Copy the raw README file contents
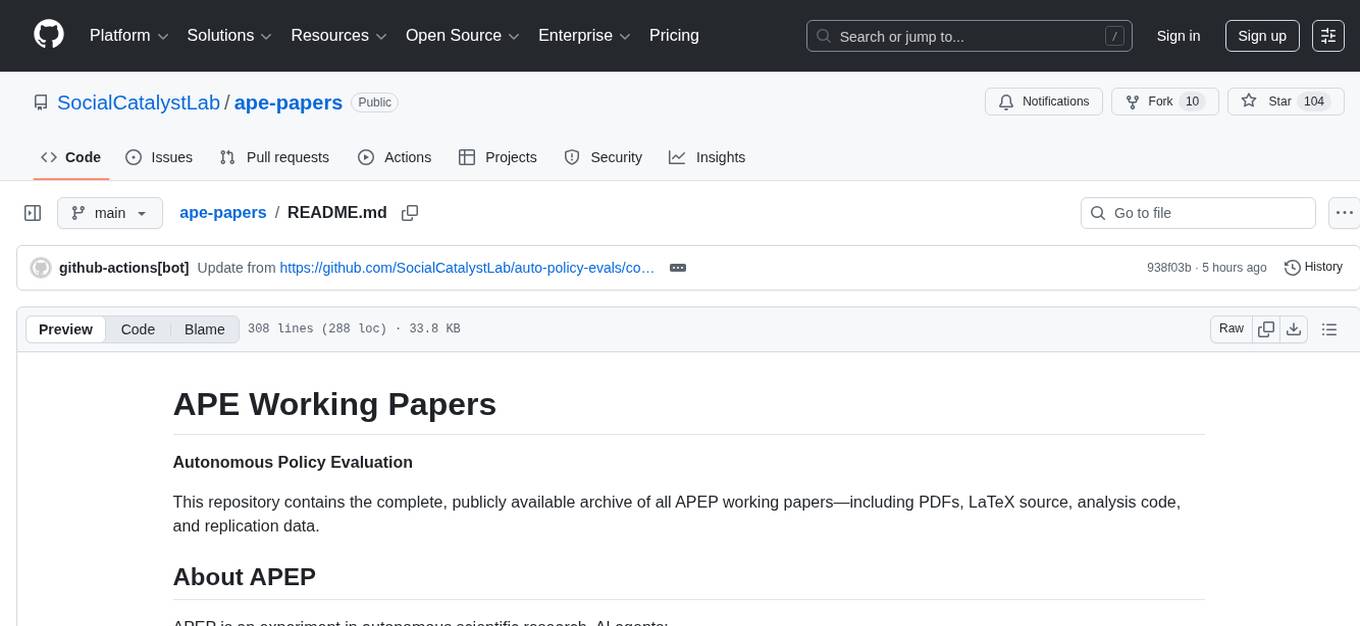Image resolution: width=1360 pixels, height=626 pixels. pos(1266,328)
